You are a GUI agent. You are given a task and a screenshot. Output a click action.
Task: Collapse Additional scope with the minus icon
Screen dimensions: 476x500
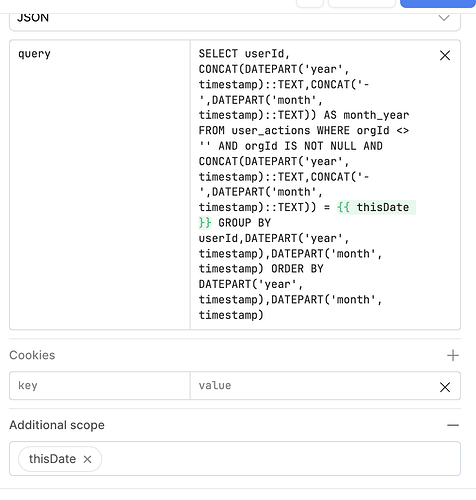point(453,425)
